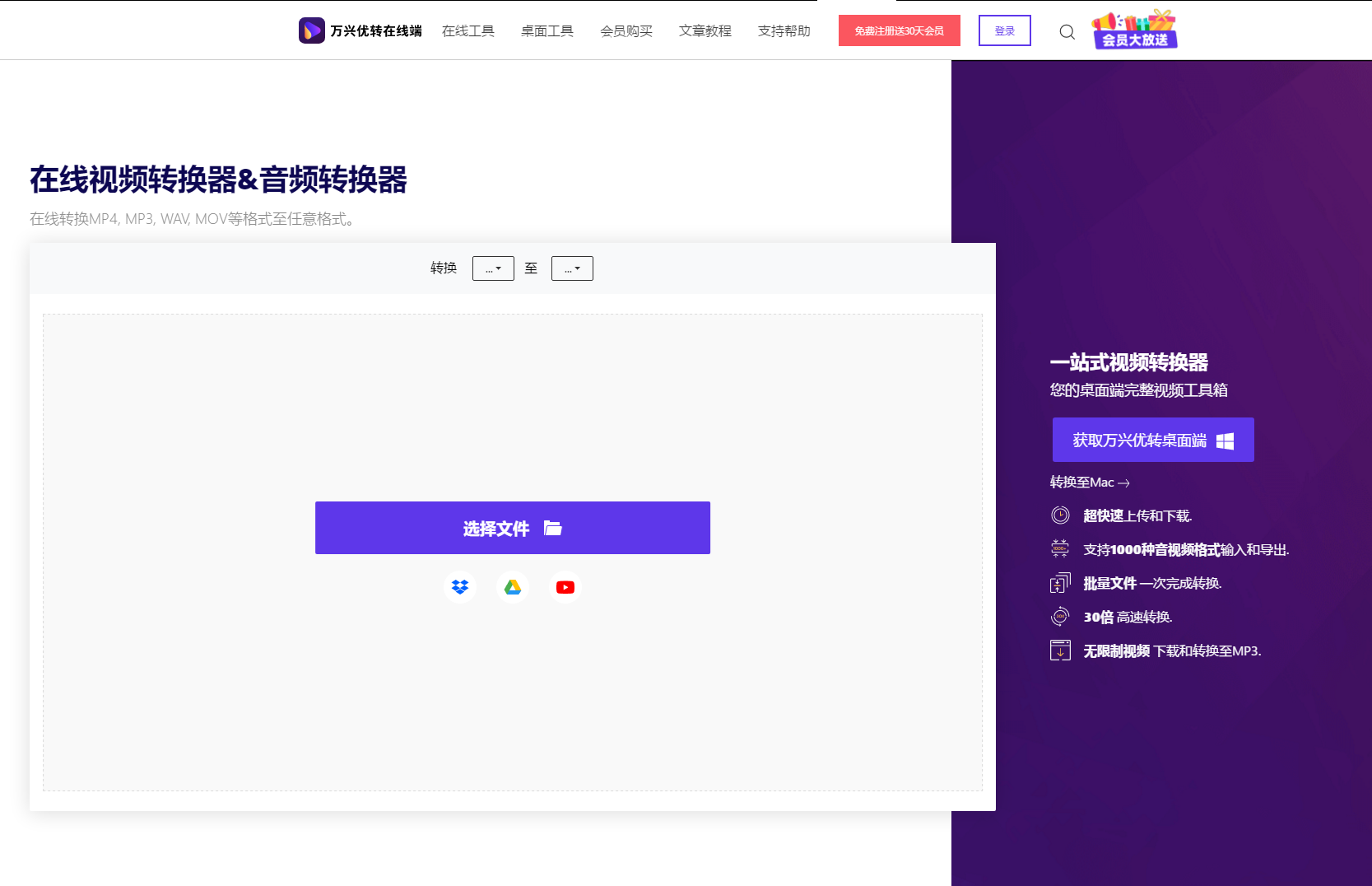Open the target format dropdown after 至
Viewport: 1372px width, 886px height.
click(572, 268)
